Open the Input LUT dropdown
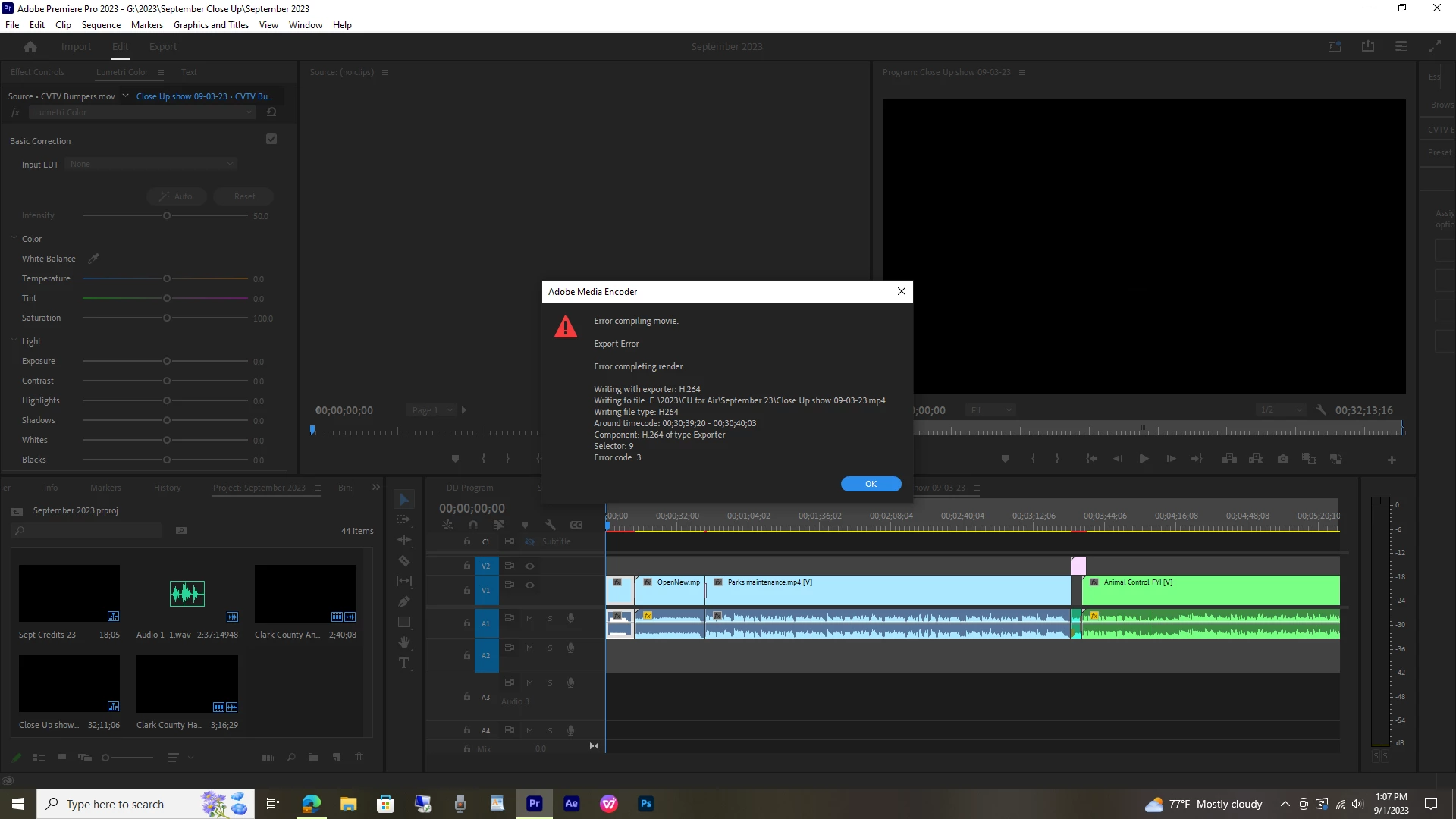This screenshot has height=819, width=1456. tap(152, 164)
